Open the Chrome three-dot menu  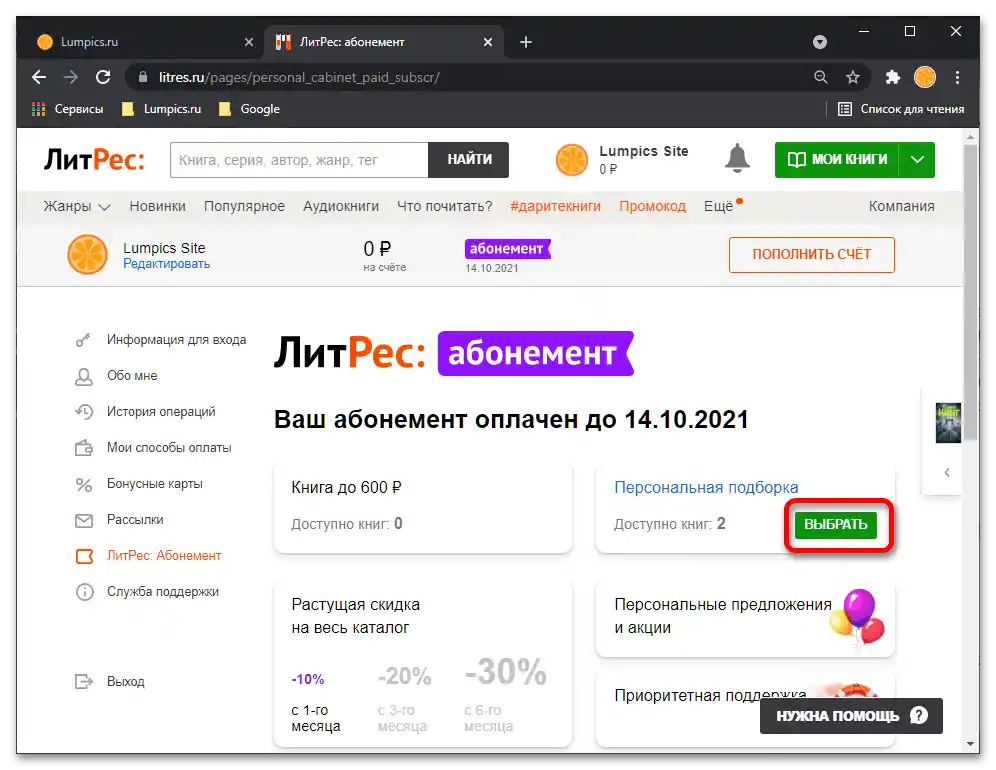click(957, 78)
